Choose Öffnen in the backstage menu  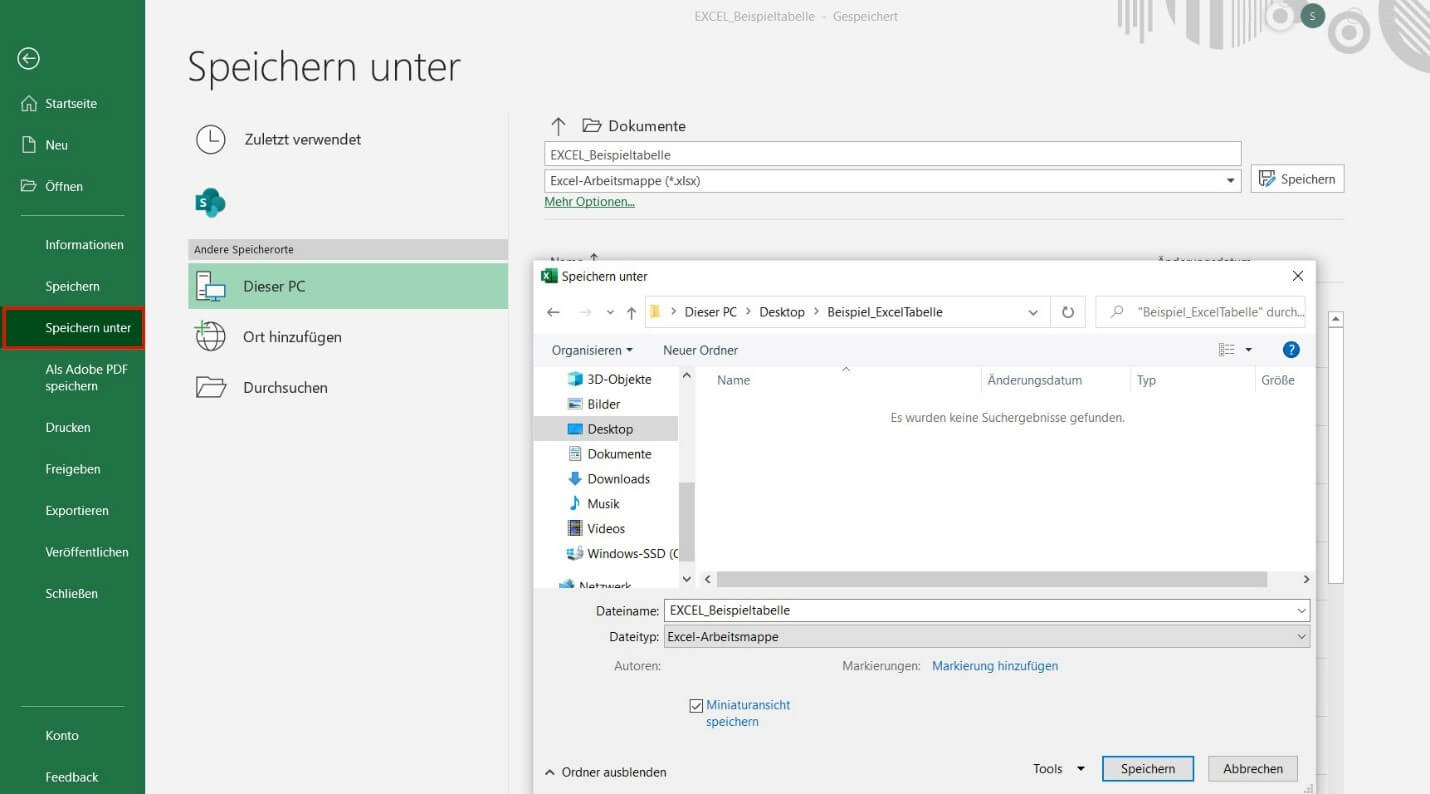[52, 186]
